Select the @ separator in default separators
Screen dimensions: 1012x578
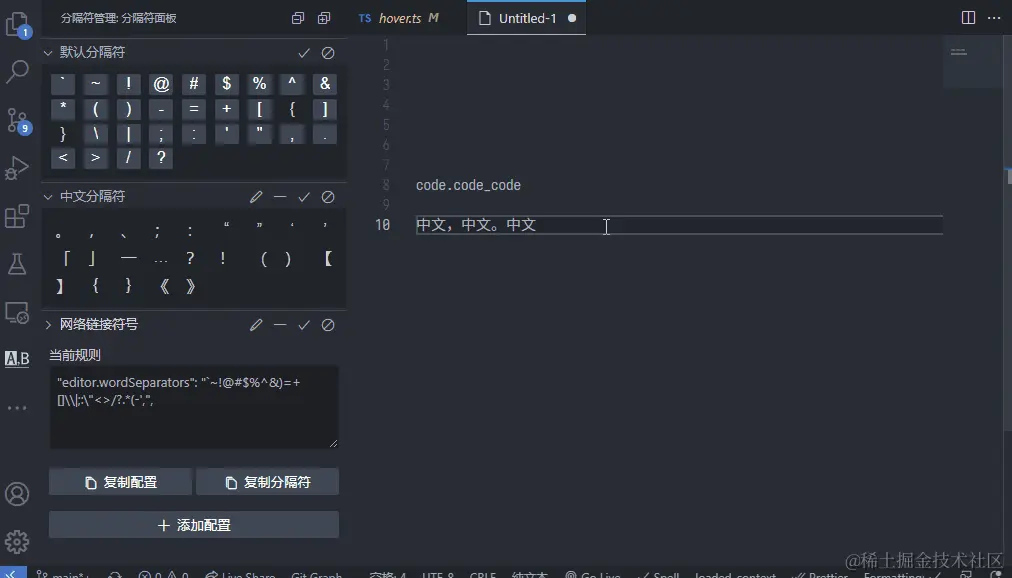click(x=161, y=83)
